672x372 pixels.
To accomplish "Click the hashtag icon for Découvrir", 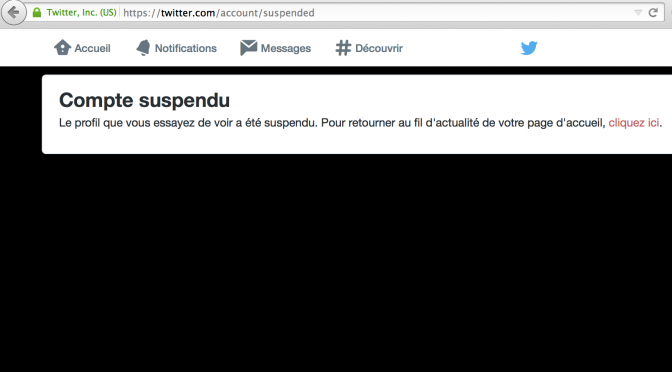I will click(x=343, y=48).
